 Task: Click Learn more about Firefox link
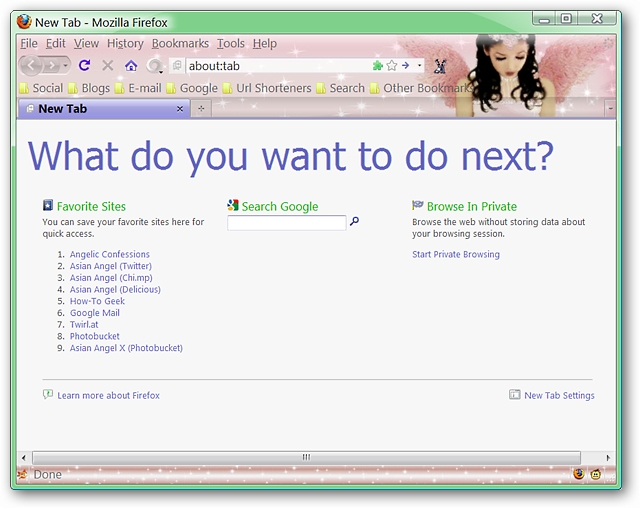109,395
